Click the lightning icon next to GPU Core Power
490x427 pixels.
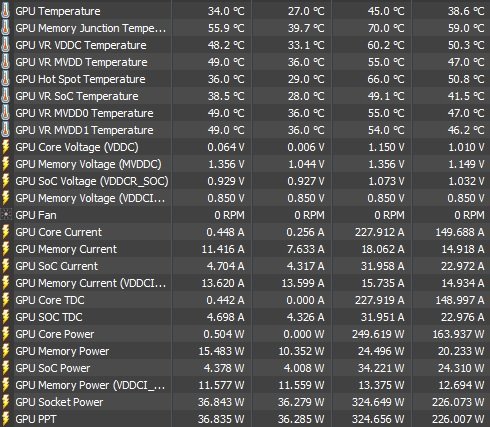click(x=5, y=334)
